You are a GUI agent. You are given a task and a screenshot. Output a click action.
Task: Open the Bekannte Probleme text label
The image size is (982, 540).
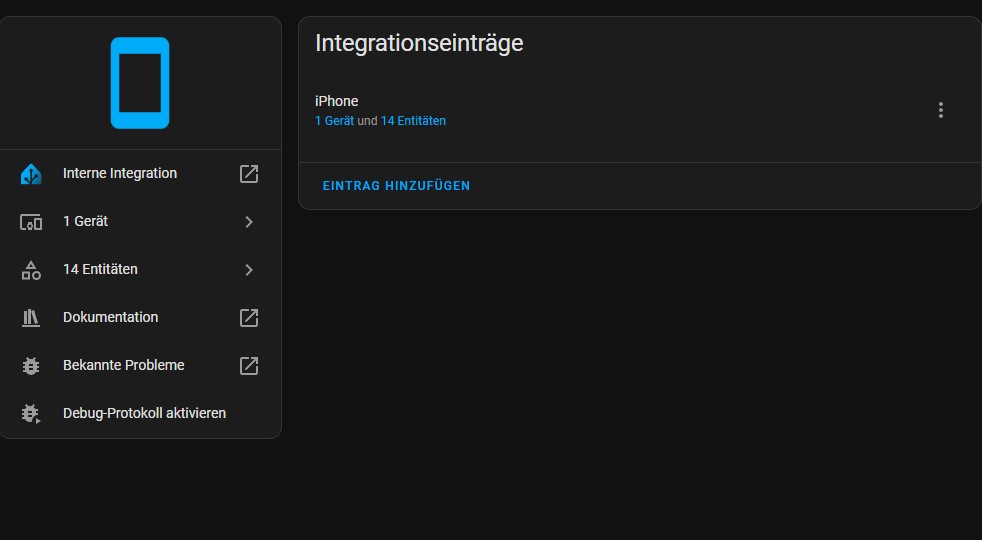123,365
